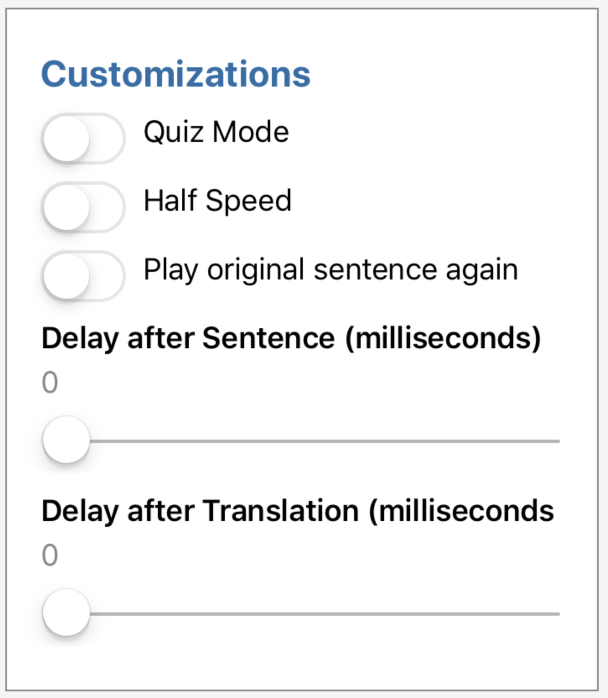Click the Delay after Sentence (milliseconds) label
608x698 pixels.
291,339
